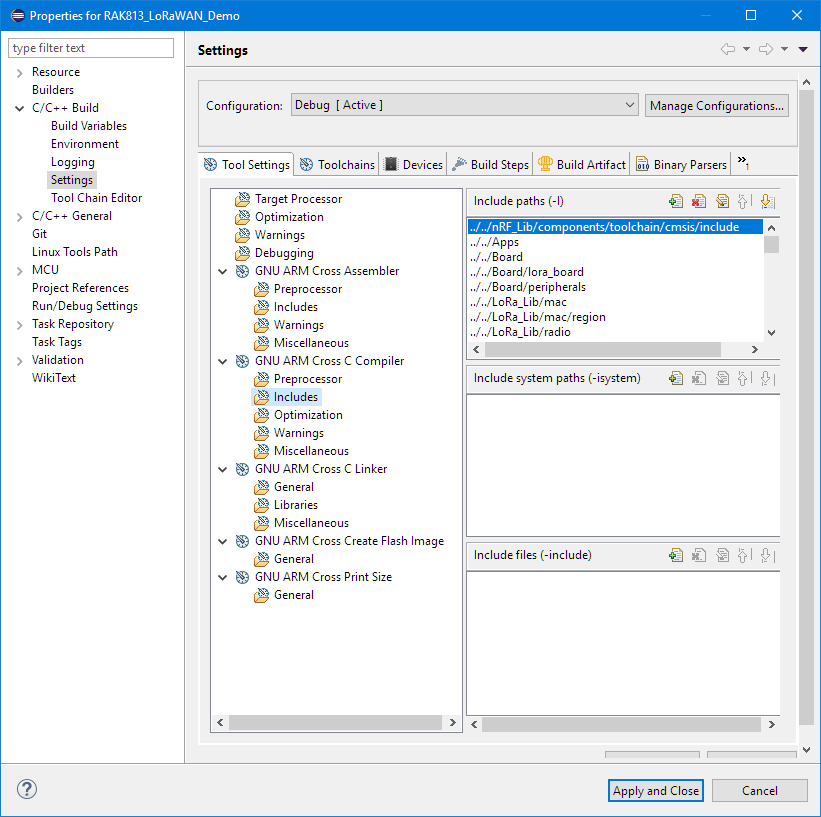Collapse GNU ARM Cross C Compiler node
This screenshot has width=821, height=817.
pos(222,361)
